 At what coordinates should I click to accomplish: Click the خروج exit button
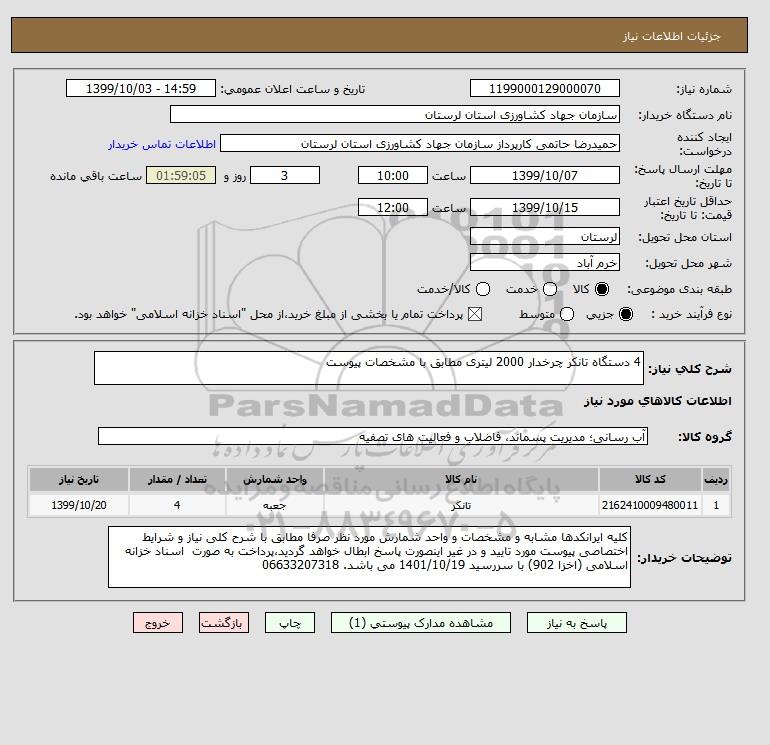coord(158,623)
